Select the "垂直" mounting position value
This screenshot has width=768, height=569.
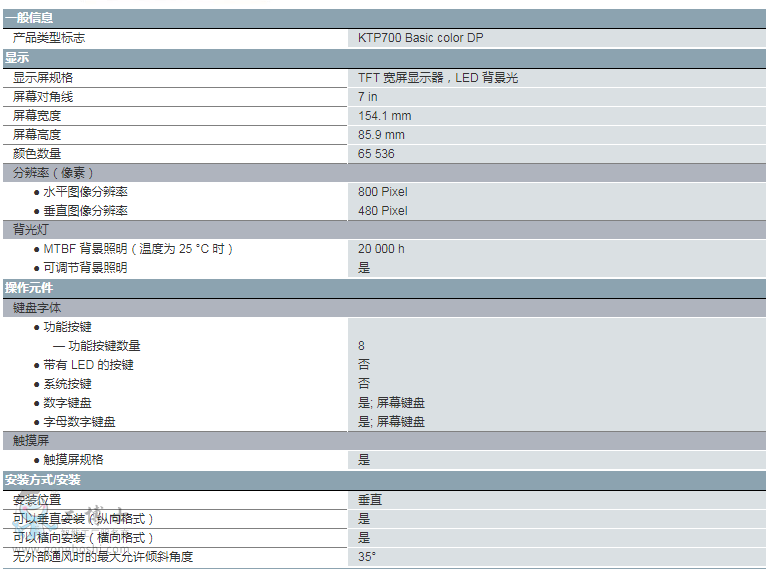(370, 499)
